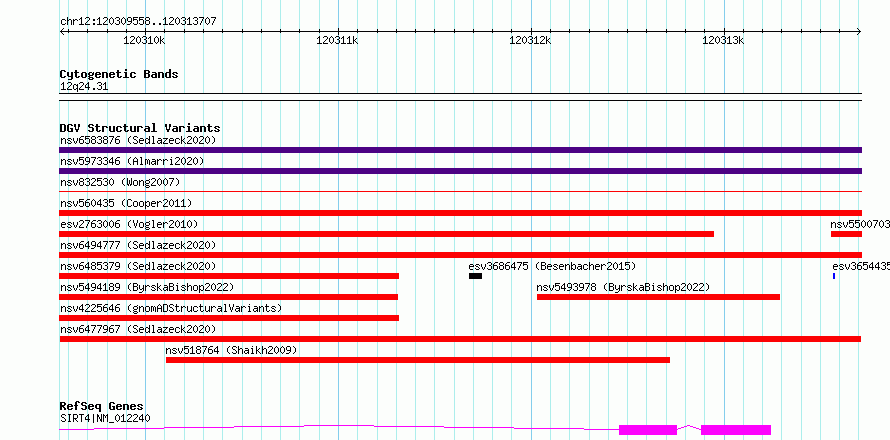Click the nsv832530 (Wong2007) label
This screenshot has height=440, width=890.
120,182
